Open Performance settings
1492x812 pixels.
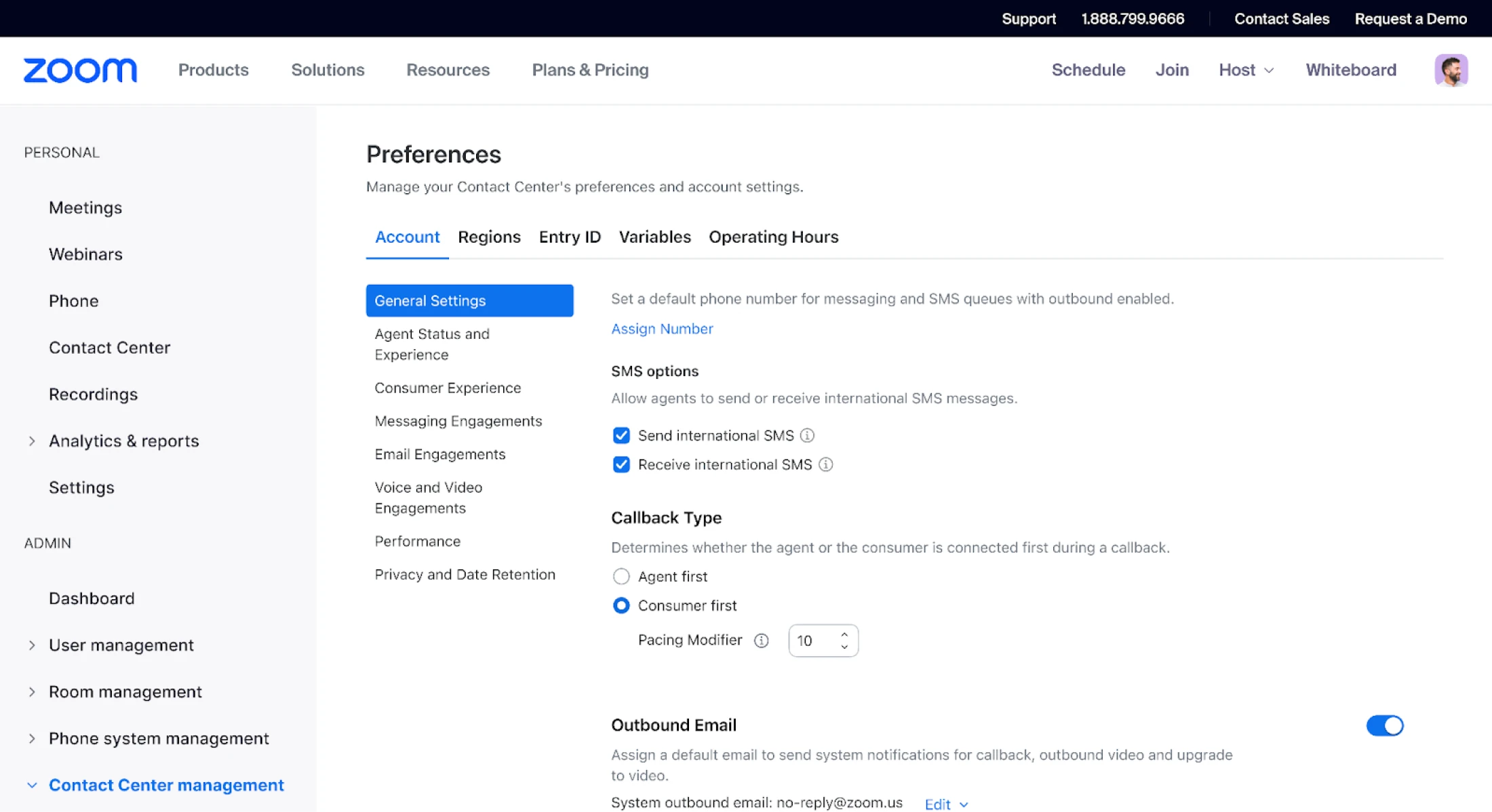pyautogui.click(x=418, y=541)
